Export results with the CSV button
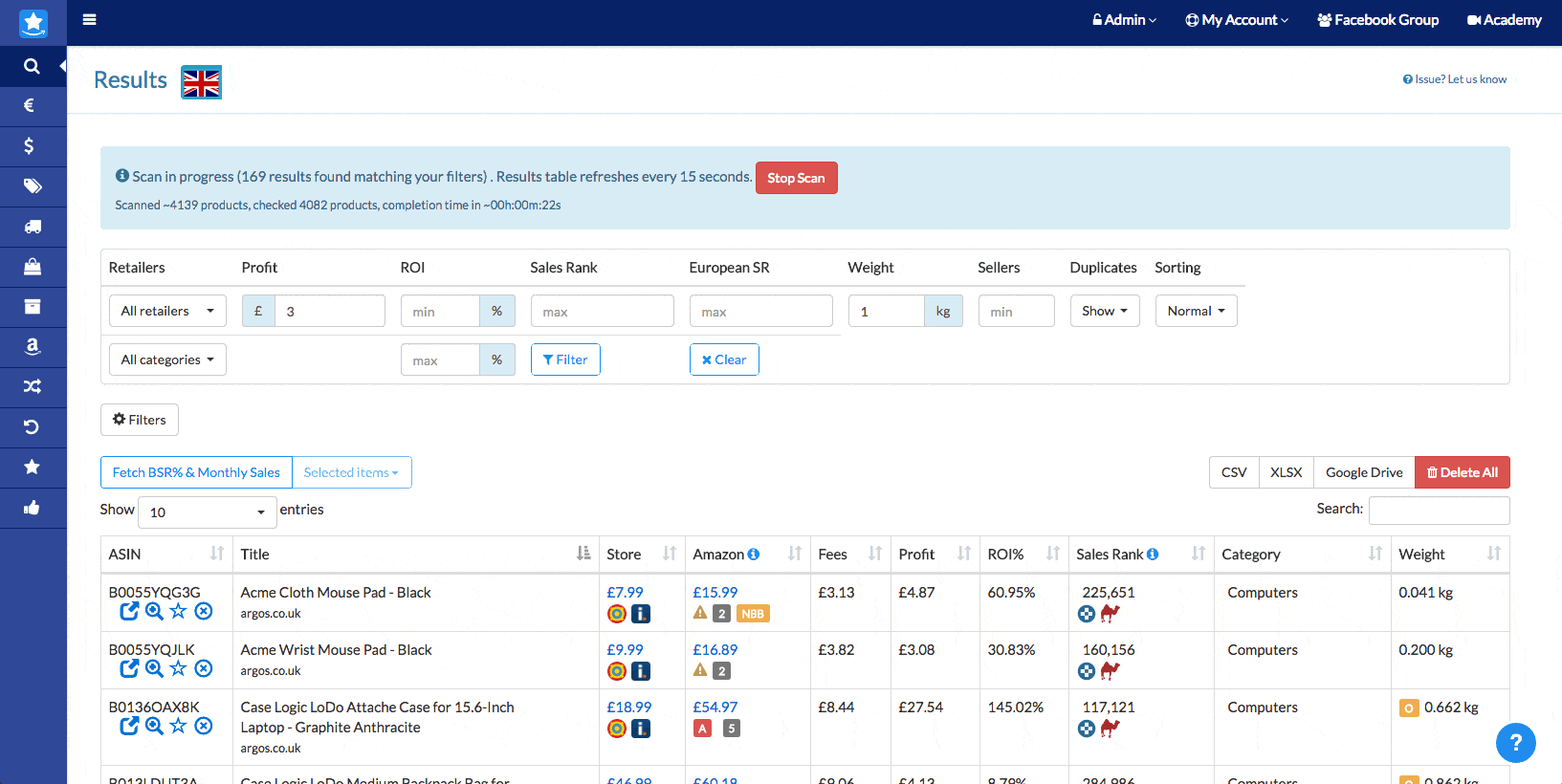The width and height of the screenshot is (1562, 784). coord(1234,472)
